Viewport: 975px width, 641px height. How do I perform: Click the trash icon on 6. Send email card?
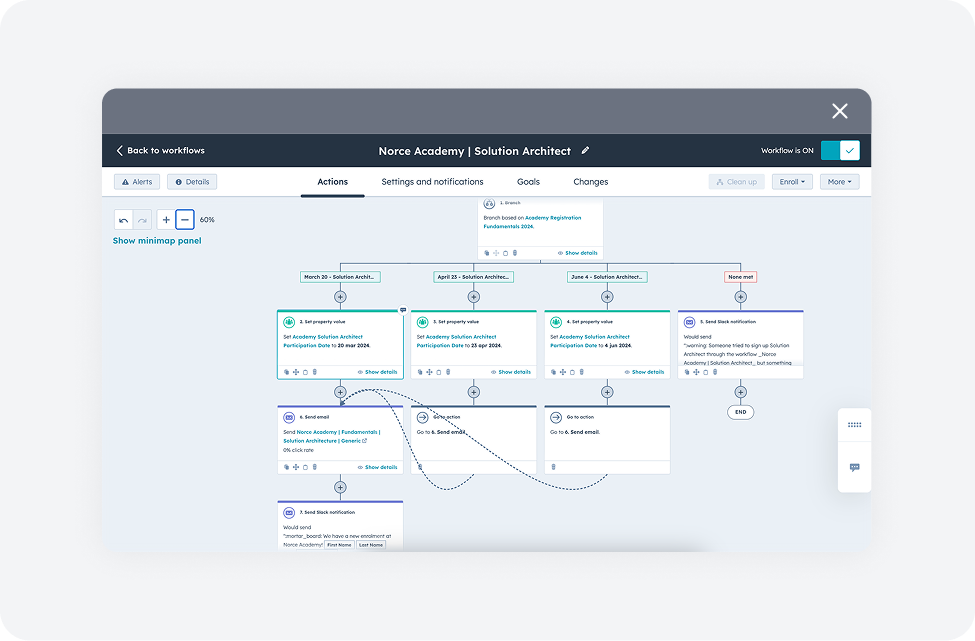pos(315,468)
